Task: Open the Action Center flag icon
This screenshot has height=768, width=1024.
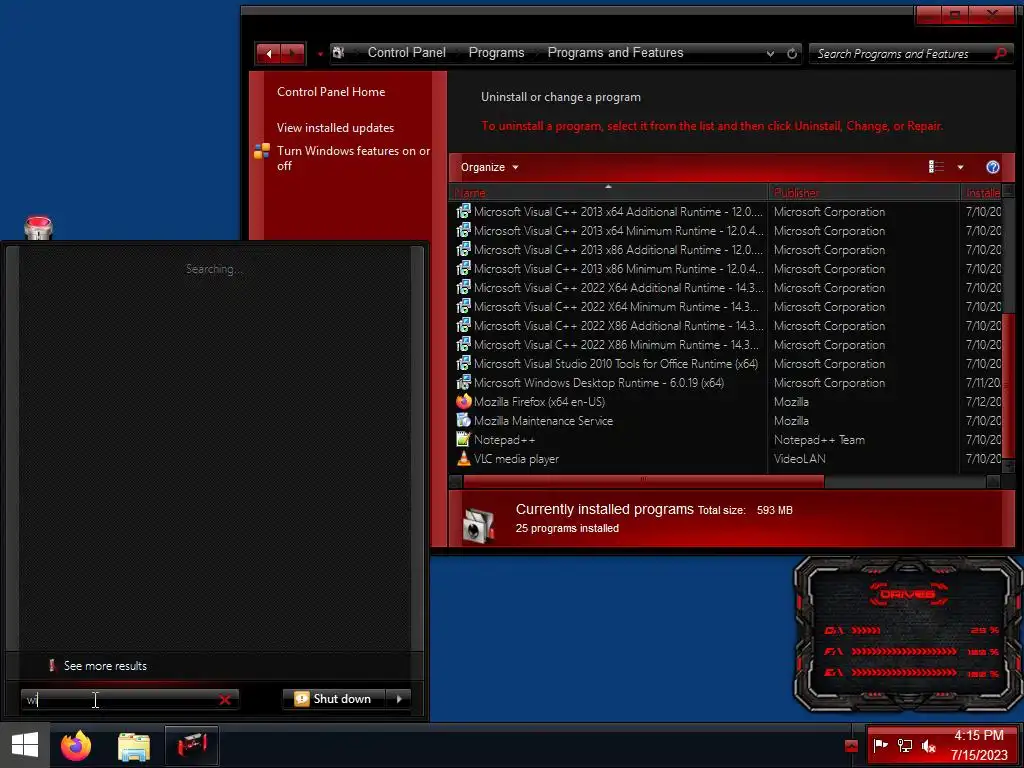Action: pos(880,745)
